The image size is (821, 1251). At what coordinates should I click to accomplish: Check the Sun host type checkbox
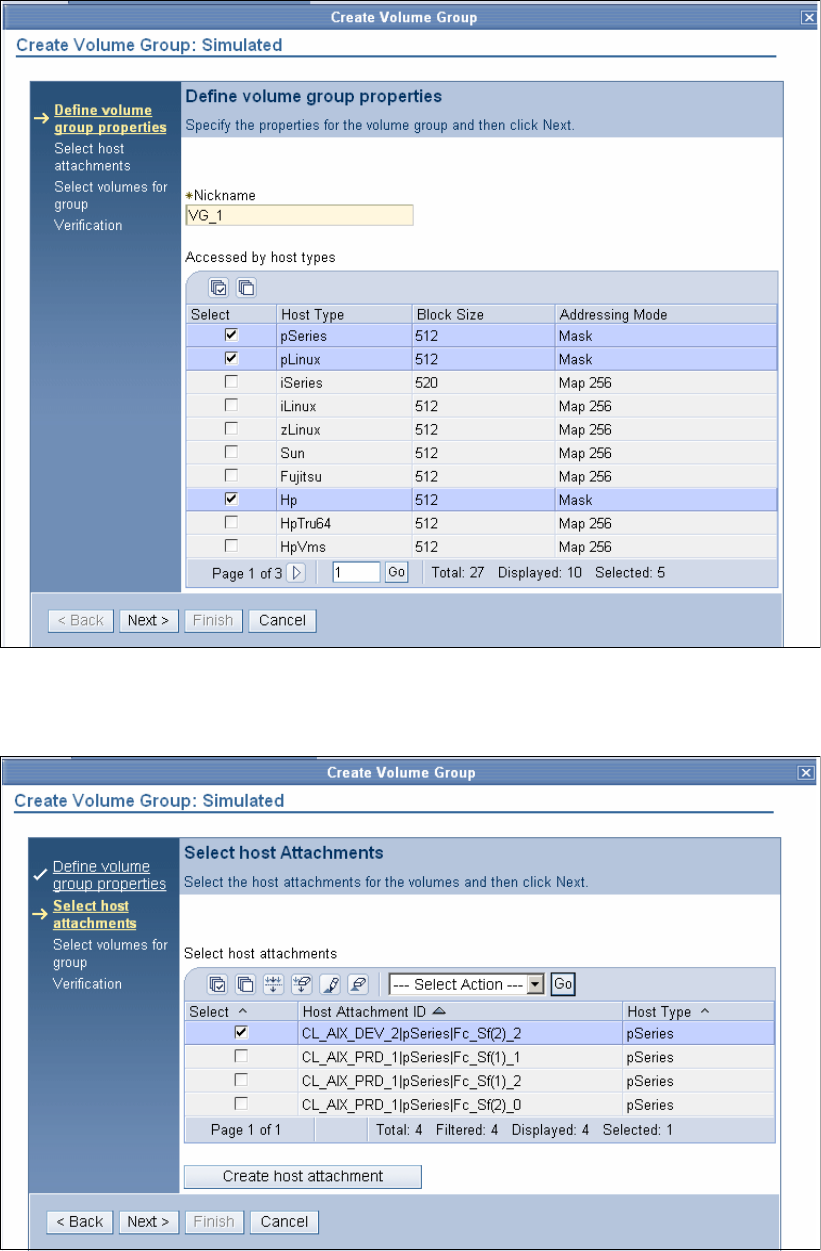(x=231, y=453)
